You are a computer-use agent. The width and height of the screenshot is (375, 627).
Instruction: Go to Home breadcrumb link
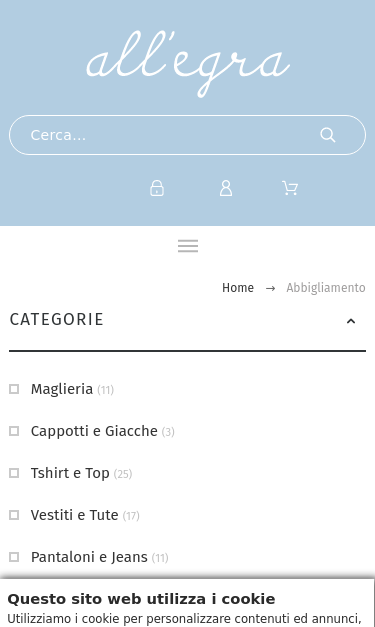click(x=238, y=288)
